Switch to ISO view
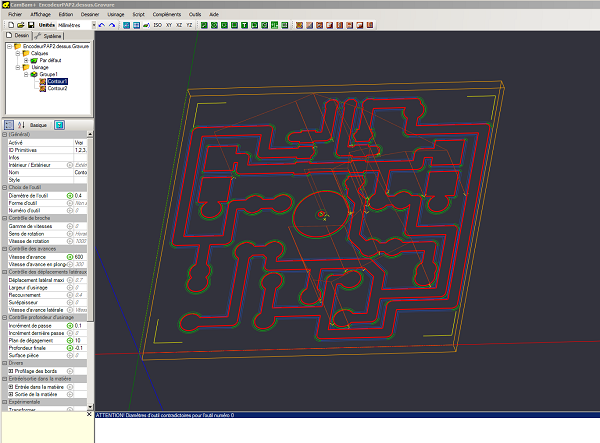This screenshot has height=443, width=600. tap(159, 25)
